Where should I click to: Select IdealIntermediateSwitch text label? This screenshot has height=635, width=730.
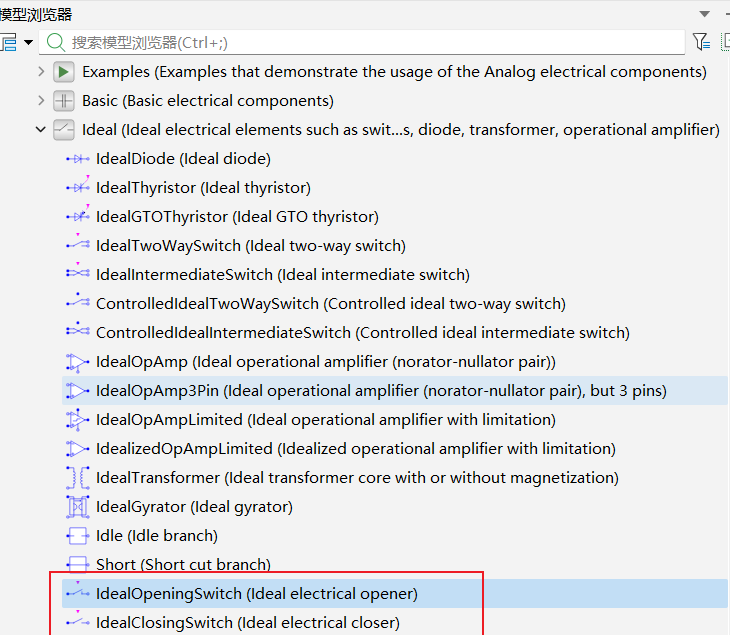[283, 275]
